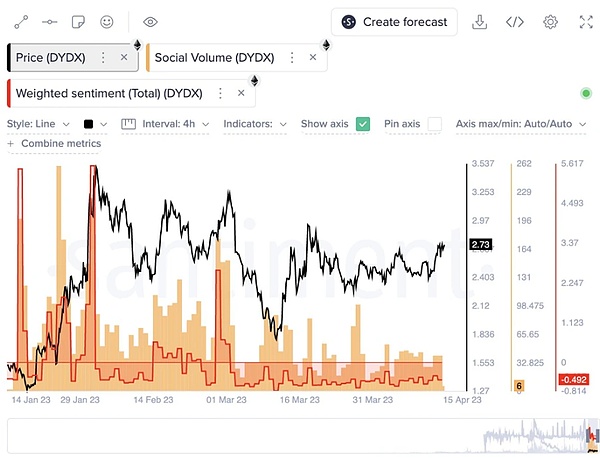600x458 pixels.
Task: Click the price peak near 29 Jan 23
Action: tap(96, 168)
